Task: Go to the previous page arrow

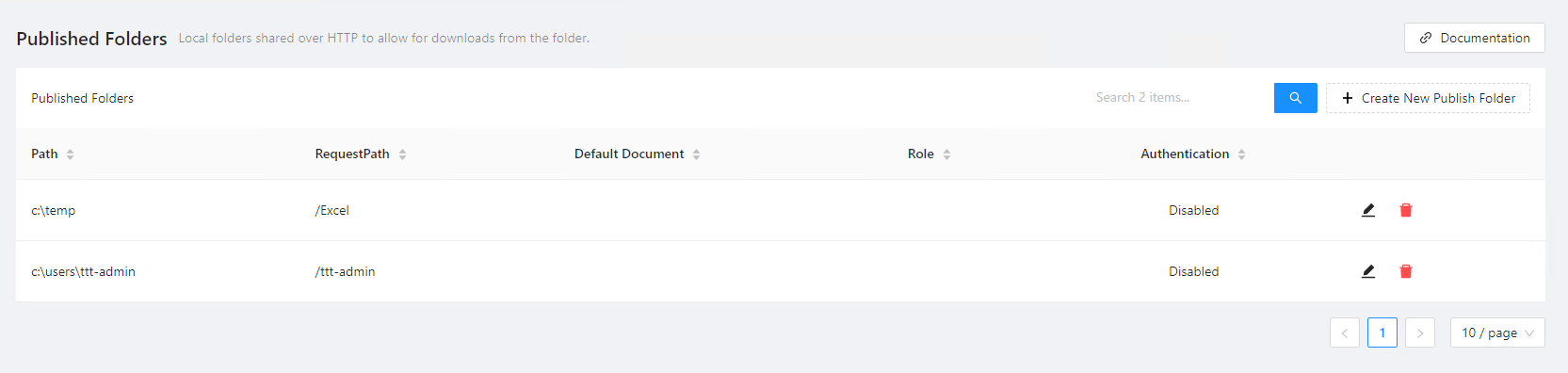Action: coord(1345,332)
